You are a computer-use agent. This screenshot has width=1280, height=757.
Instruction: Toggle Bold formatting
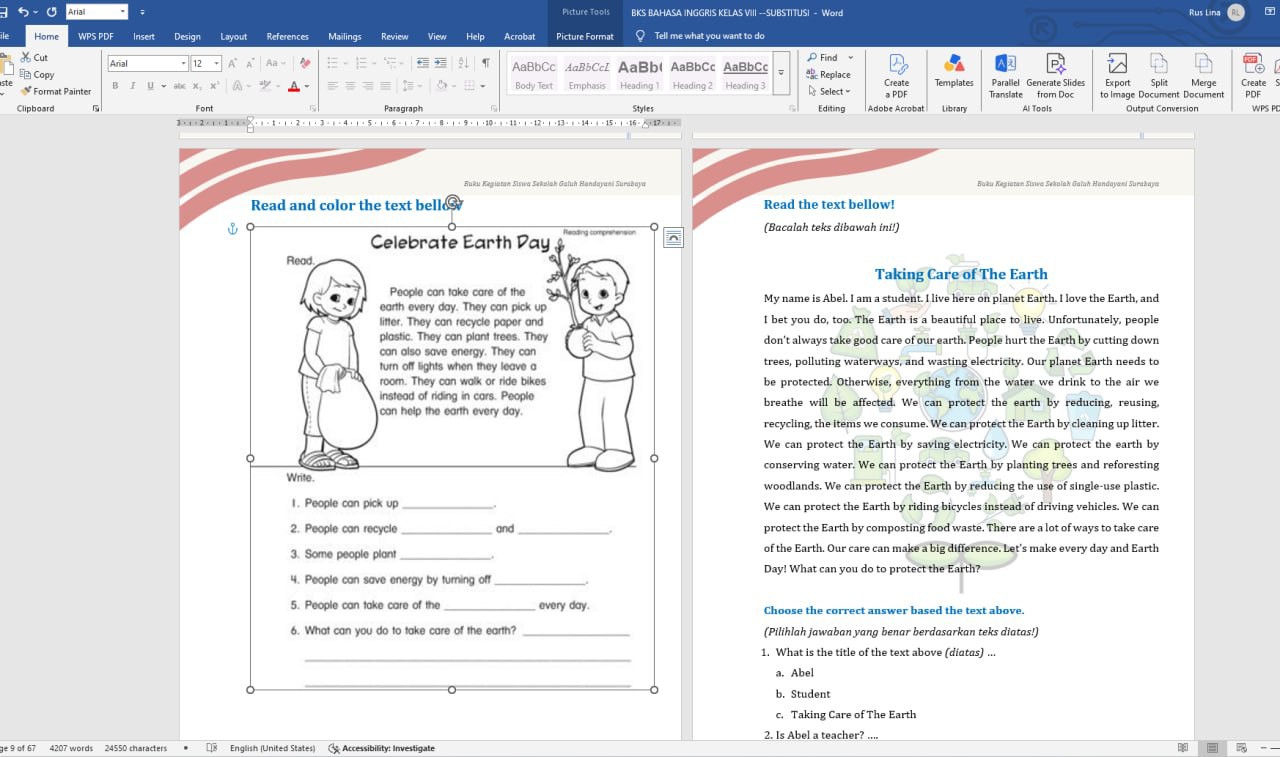click(115, 86)
